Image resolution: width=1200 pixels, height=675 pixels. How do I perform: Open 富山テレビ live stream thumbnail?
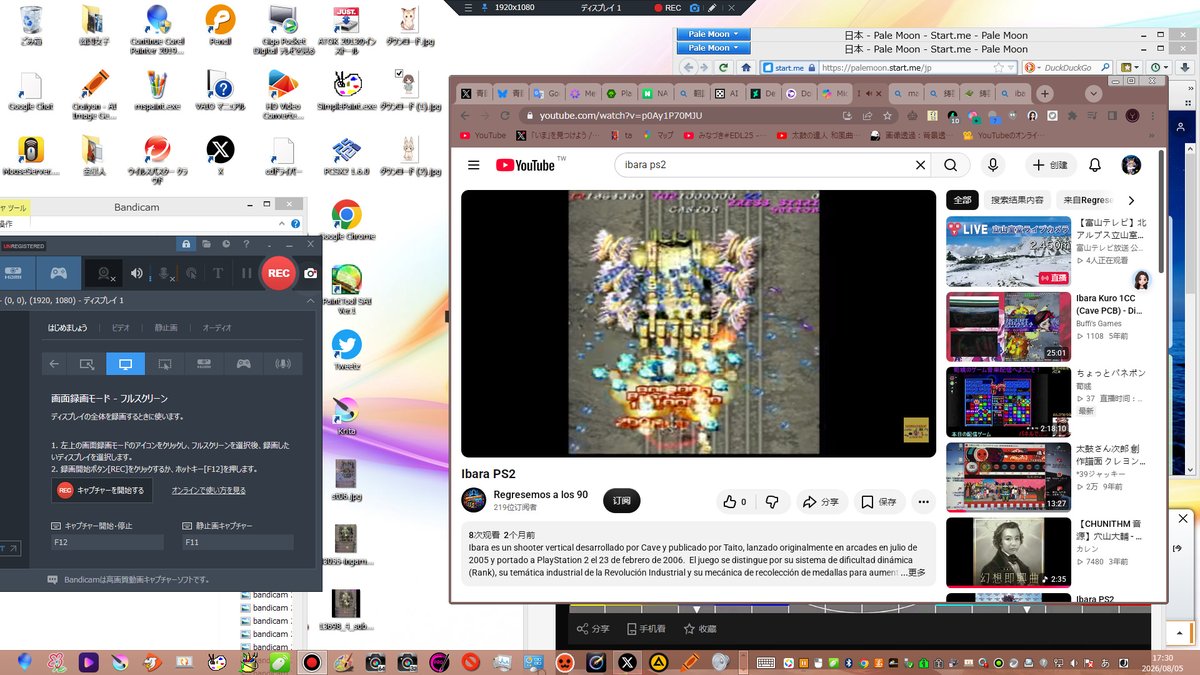click(x=1008, y=252)
